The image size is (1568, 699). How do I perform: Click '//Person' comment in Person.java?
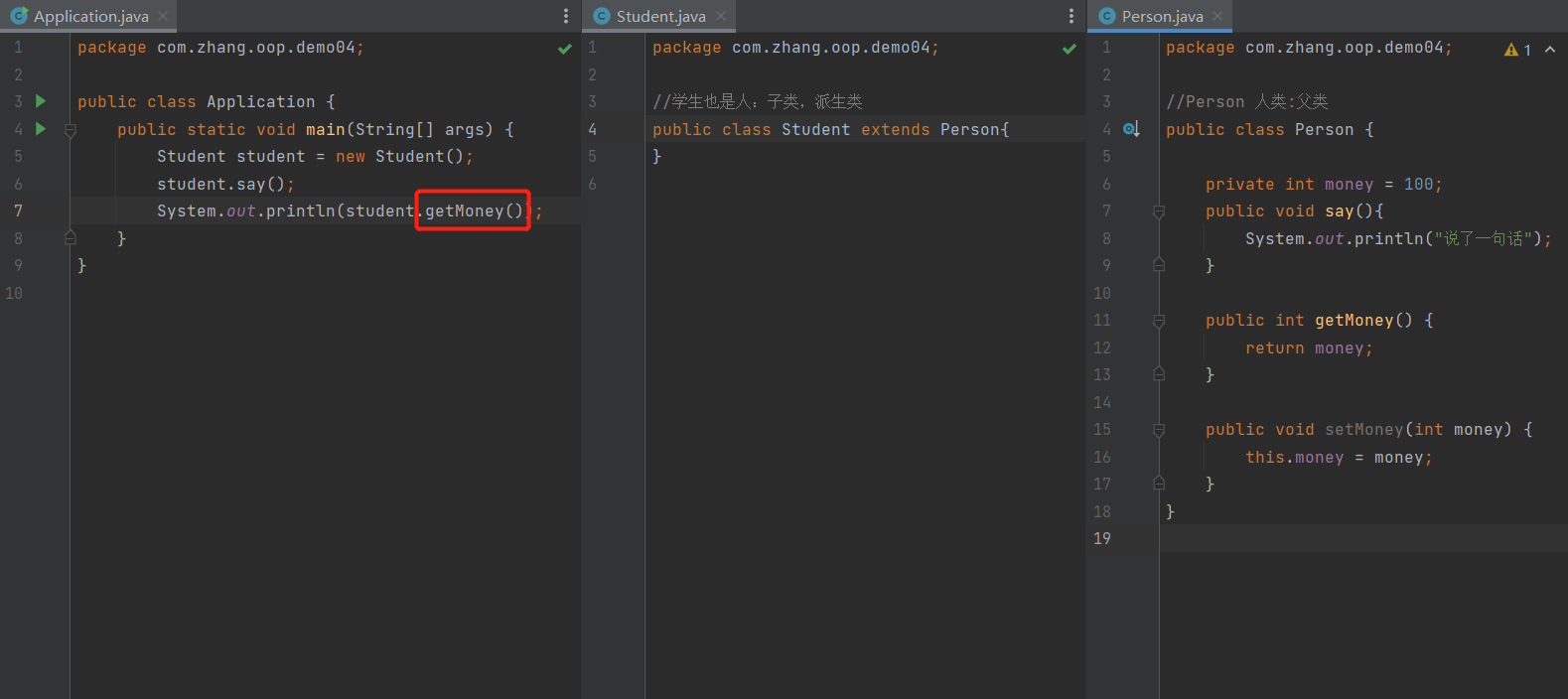[1205, 101]
